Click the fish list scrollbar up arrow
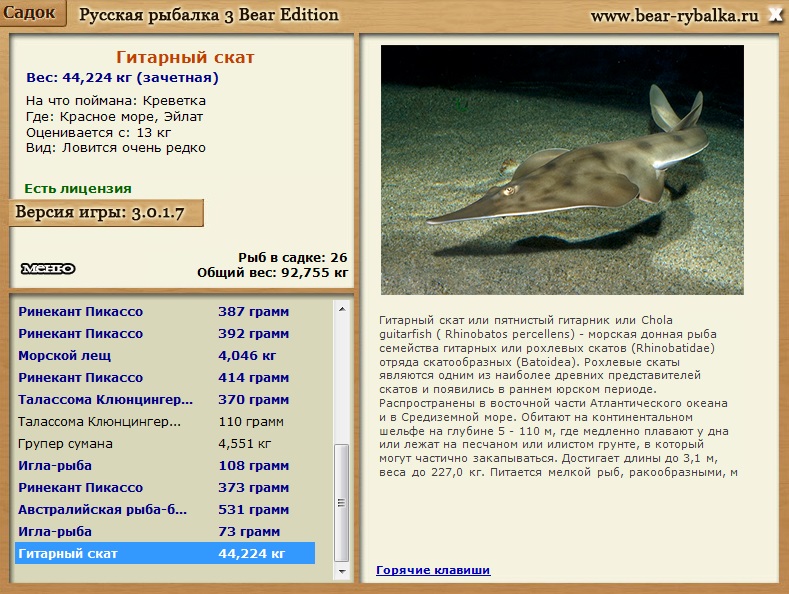The width and height of the screenshot is (789, 594). coord(342,307)
